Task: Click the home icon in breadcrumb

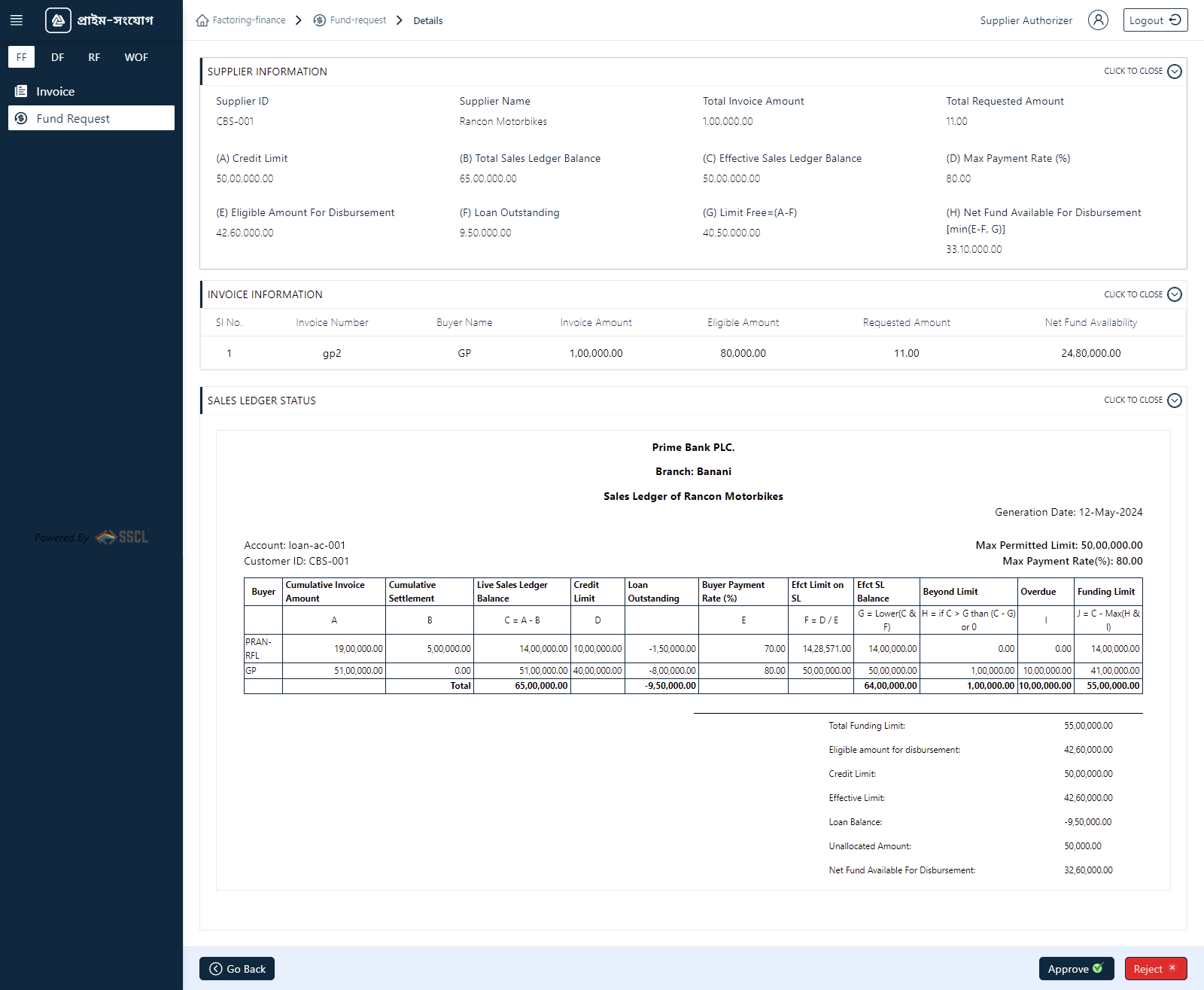Action: [202, 20]
